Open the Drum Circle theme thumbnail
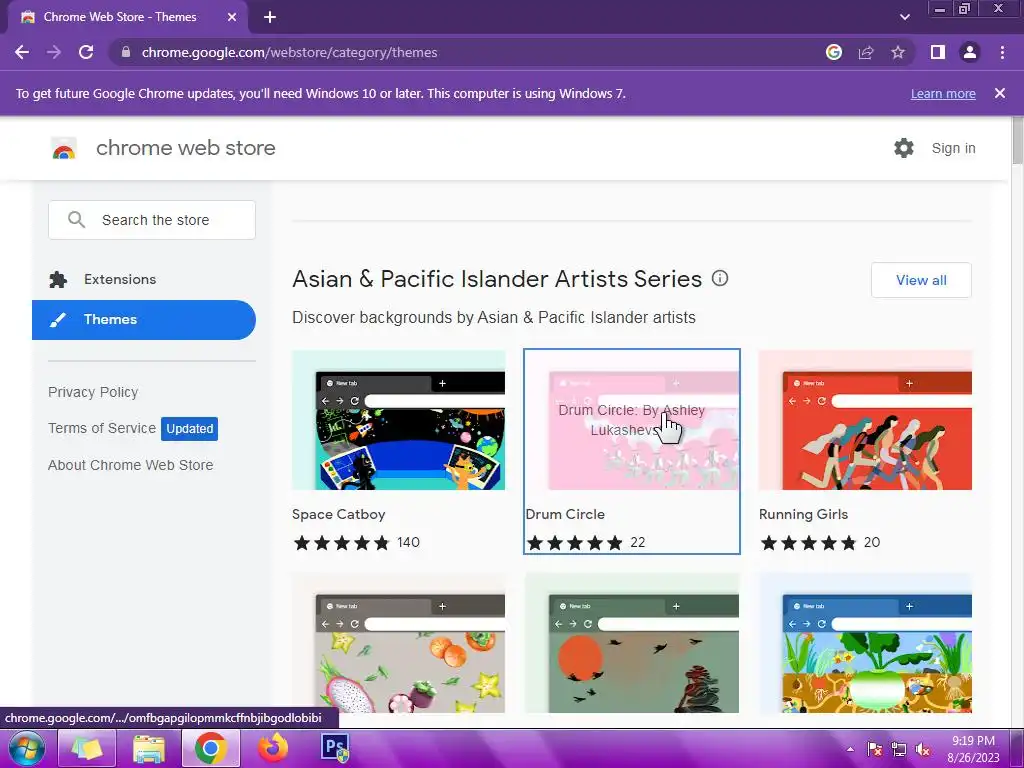Screen dimensions: 1024x768 pyautogui.click(x=632, y=420)
